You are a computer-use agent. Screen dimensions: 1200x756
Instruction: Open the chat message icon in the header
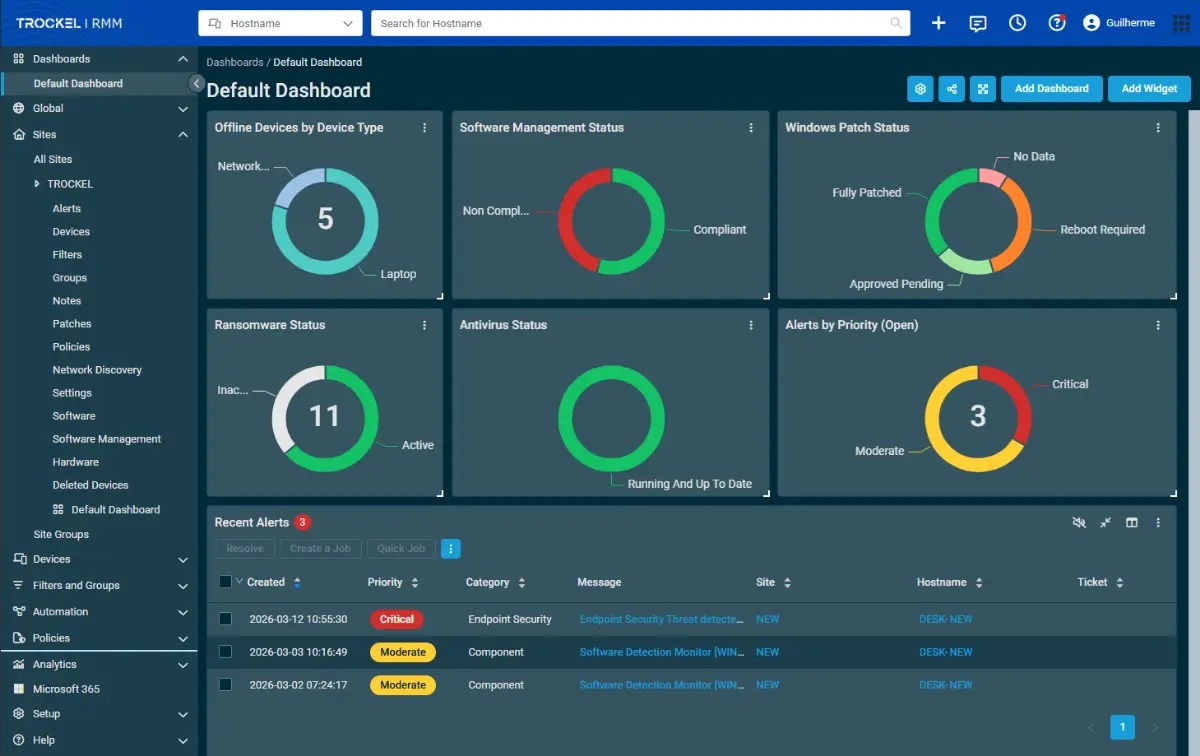(978, 23)
